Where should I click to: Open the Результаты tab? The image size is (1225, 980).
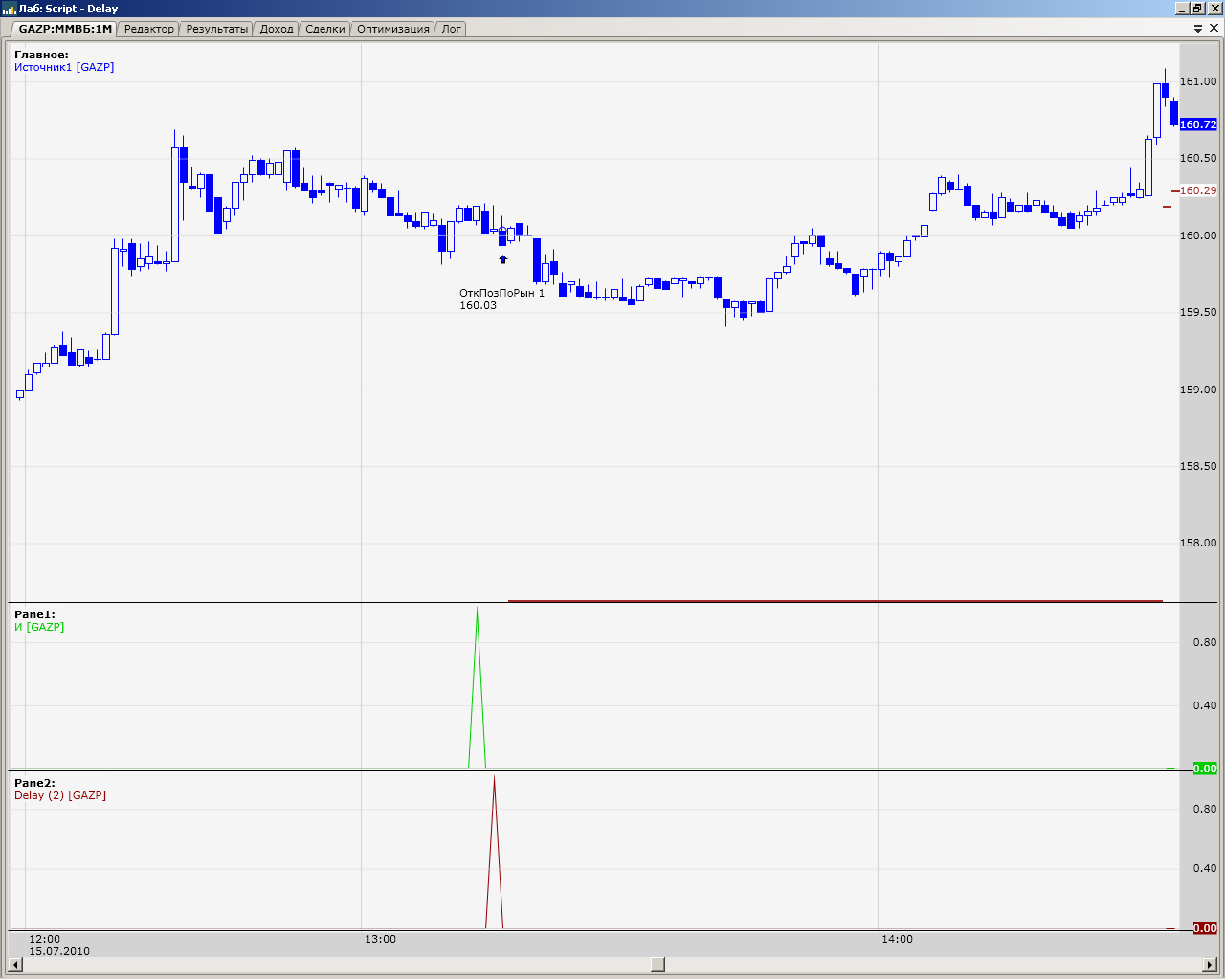(217, 29)
